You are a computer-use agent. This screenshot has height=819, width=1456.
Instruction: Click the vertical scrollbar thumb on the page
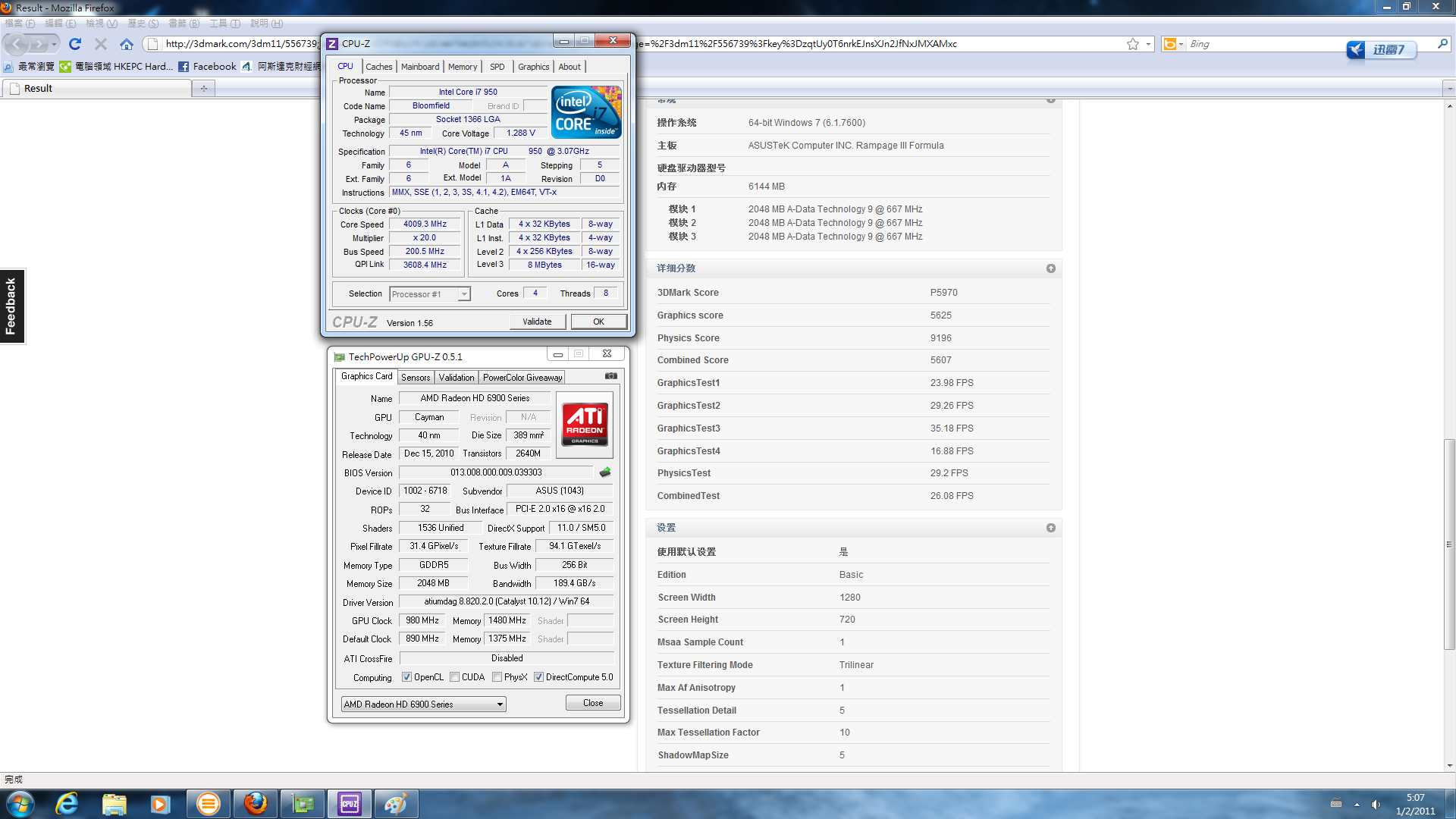coord(1449,544)
